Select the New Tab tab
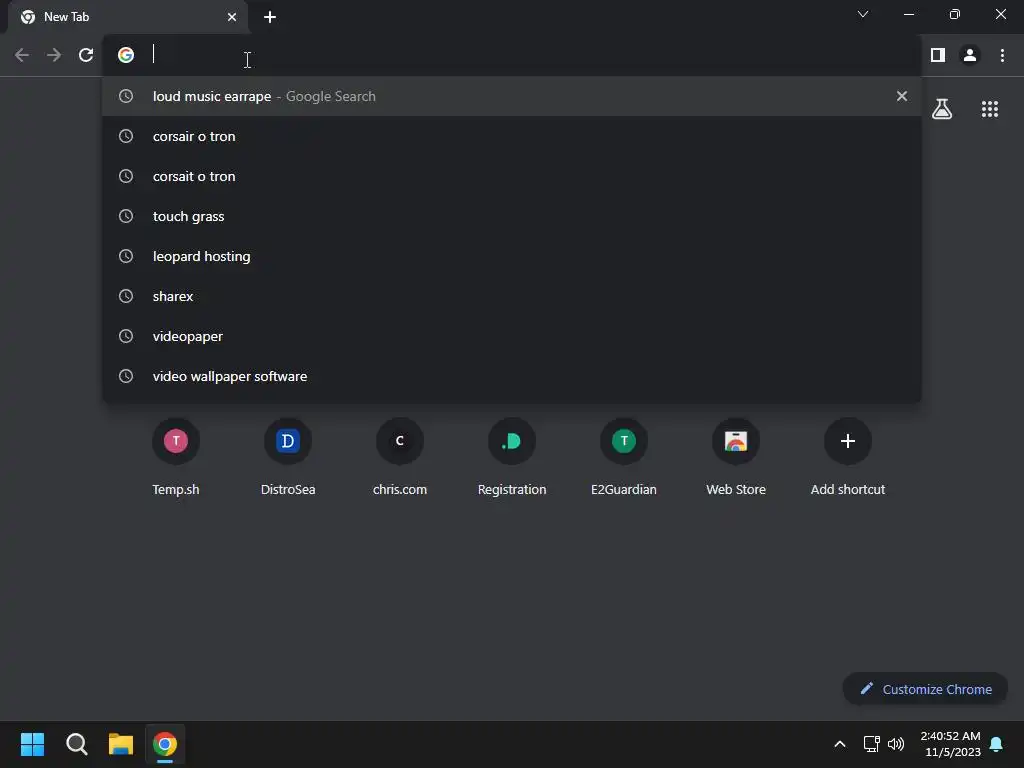The width and height of the screenshot is (1024, 768). 127,17
